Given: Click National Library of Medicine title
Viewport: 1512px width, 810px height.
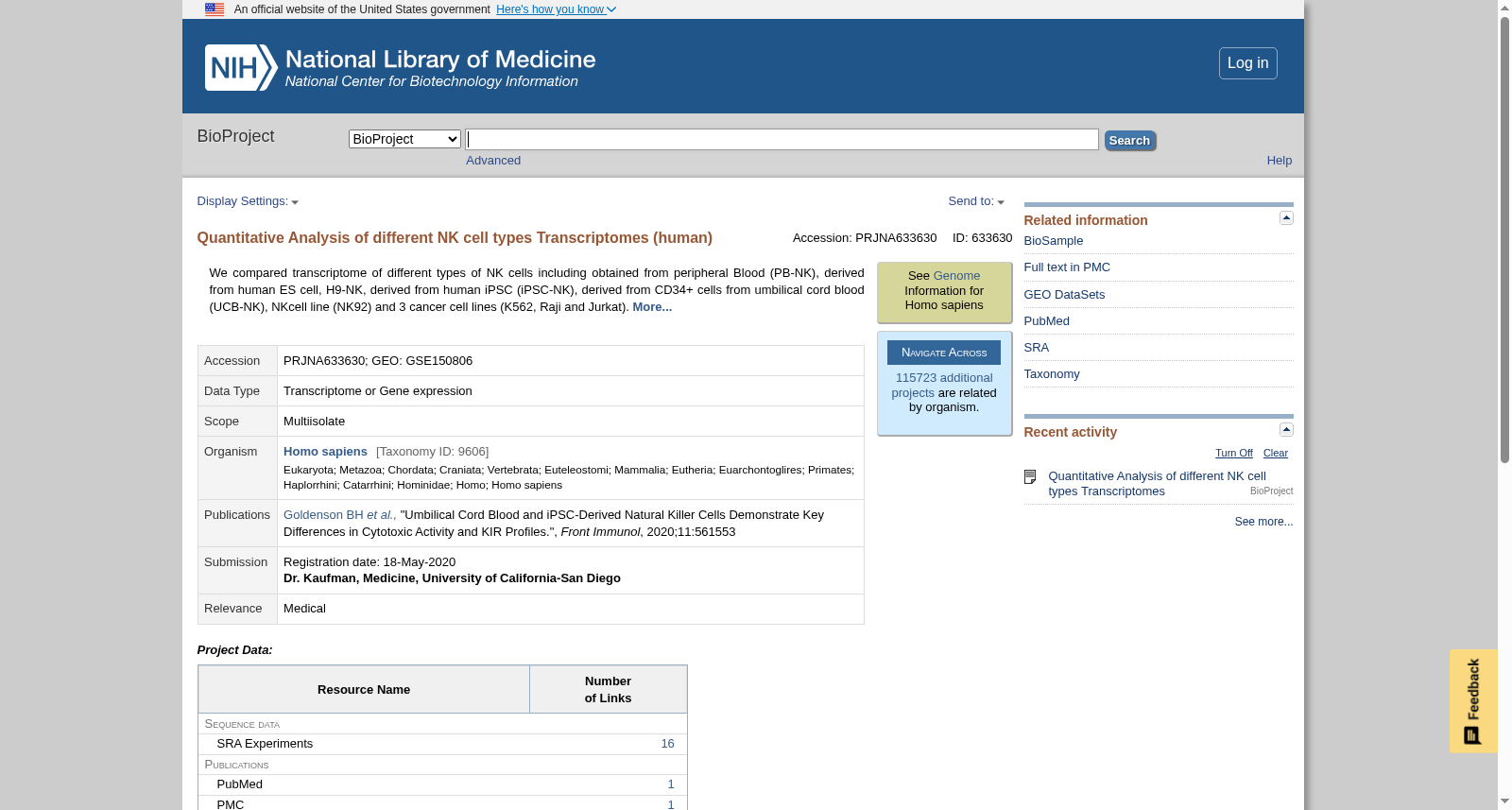Looking at the screenshot, I should (440, 60).
